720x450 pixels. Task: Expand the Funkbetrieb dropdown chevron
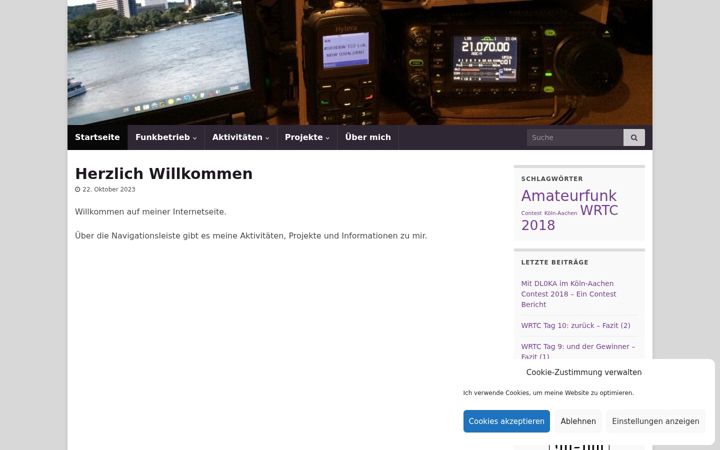(x=195, y=138)
